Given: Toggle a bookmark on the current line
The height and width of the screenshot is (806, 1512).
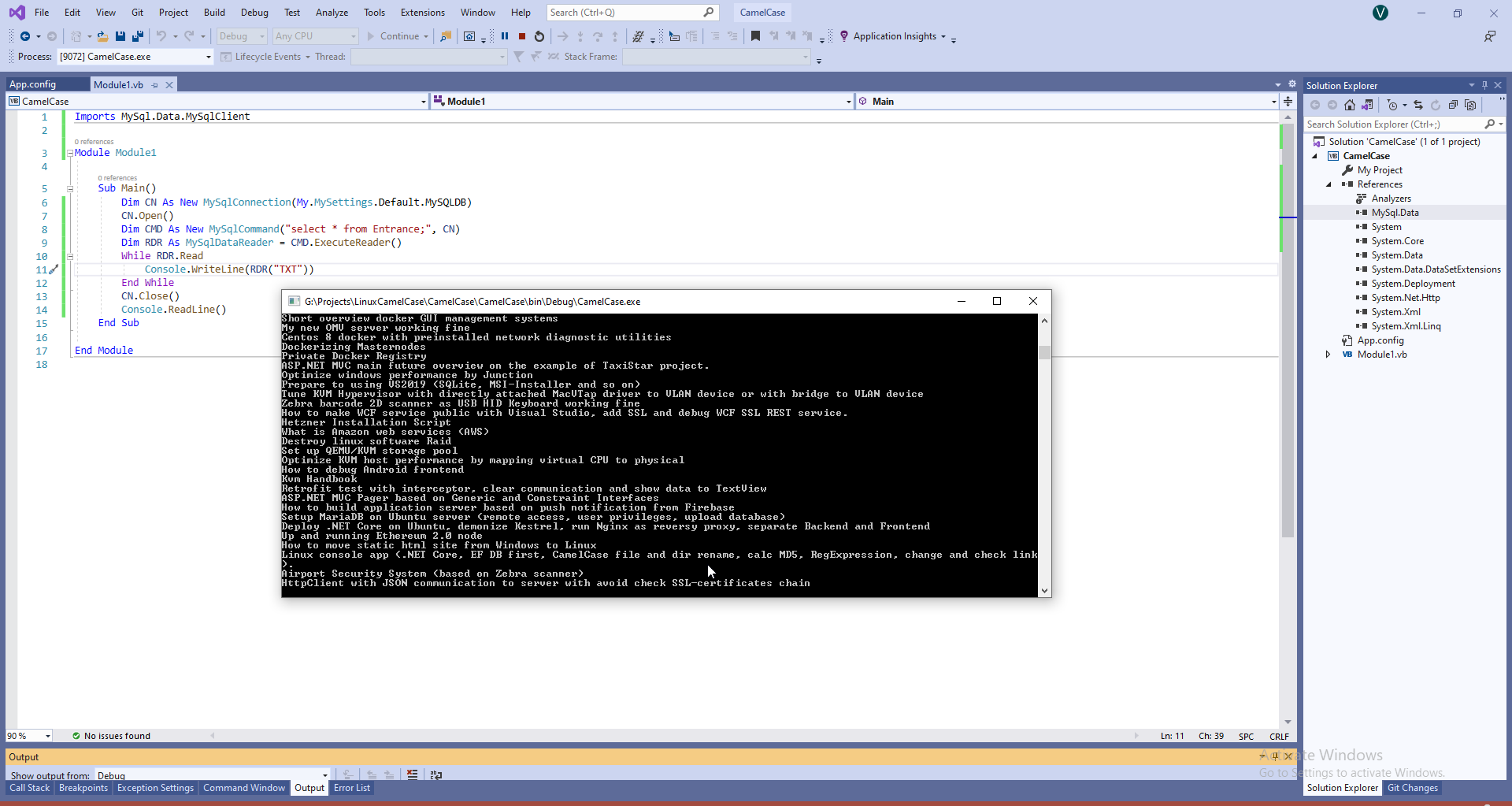Looking at the screenshot, I should click(x=755, y=36).
